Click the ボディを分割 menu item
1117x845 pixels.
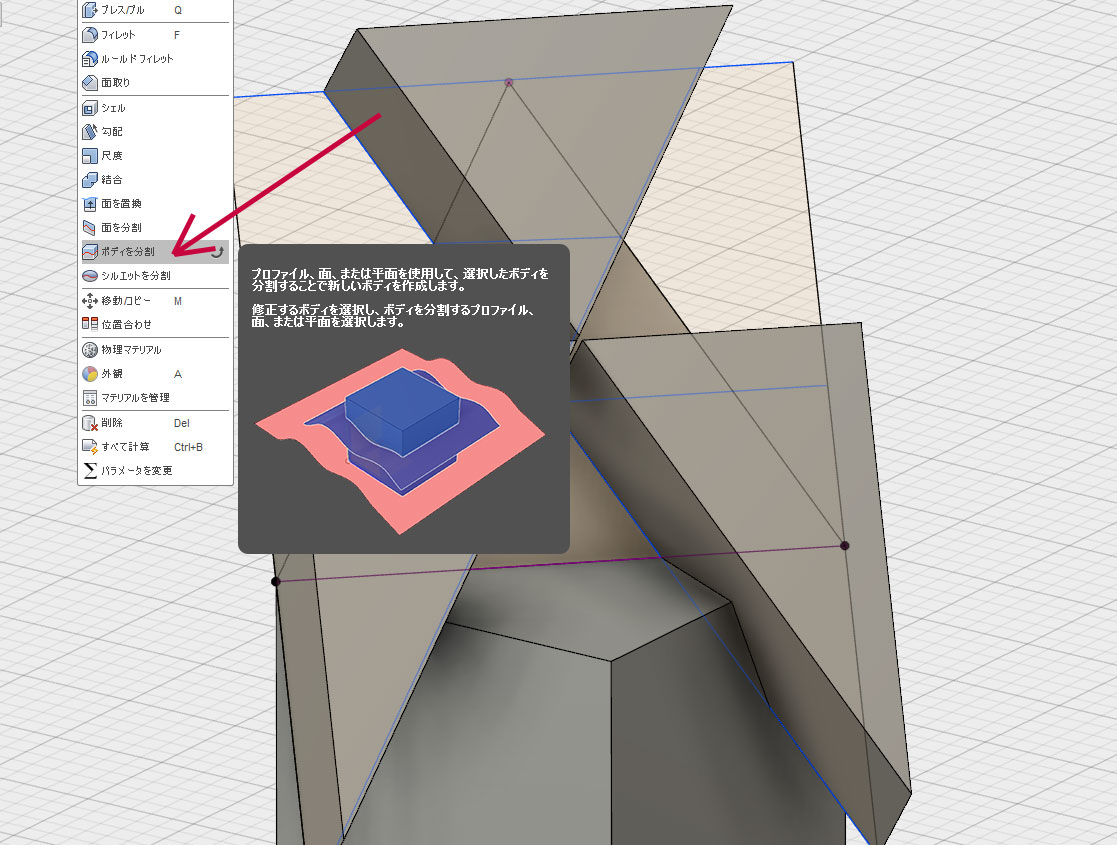coord(127,252)
